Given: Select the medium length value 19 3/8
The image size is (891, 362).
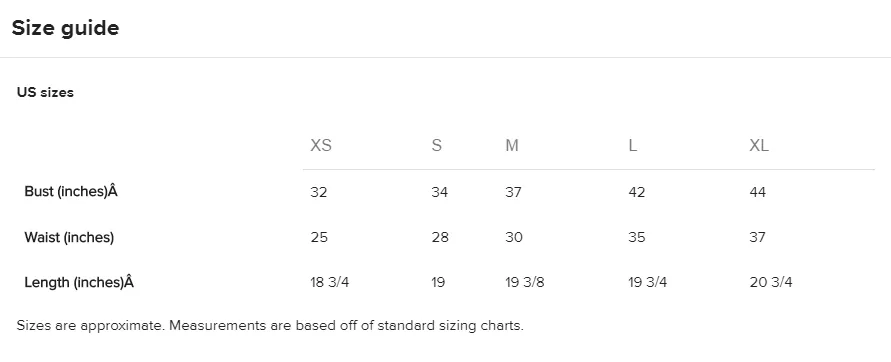Looking at the screenshot, I should 524,282.
